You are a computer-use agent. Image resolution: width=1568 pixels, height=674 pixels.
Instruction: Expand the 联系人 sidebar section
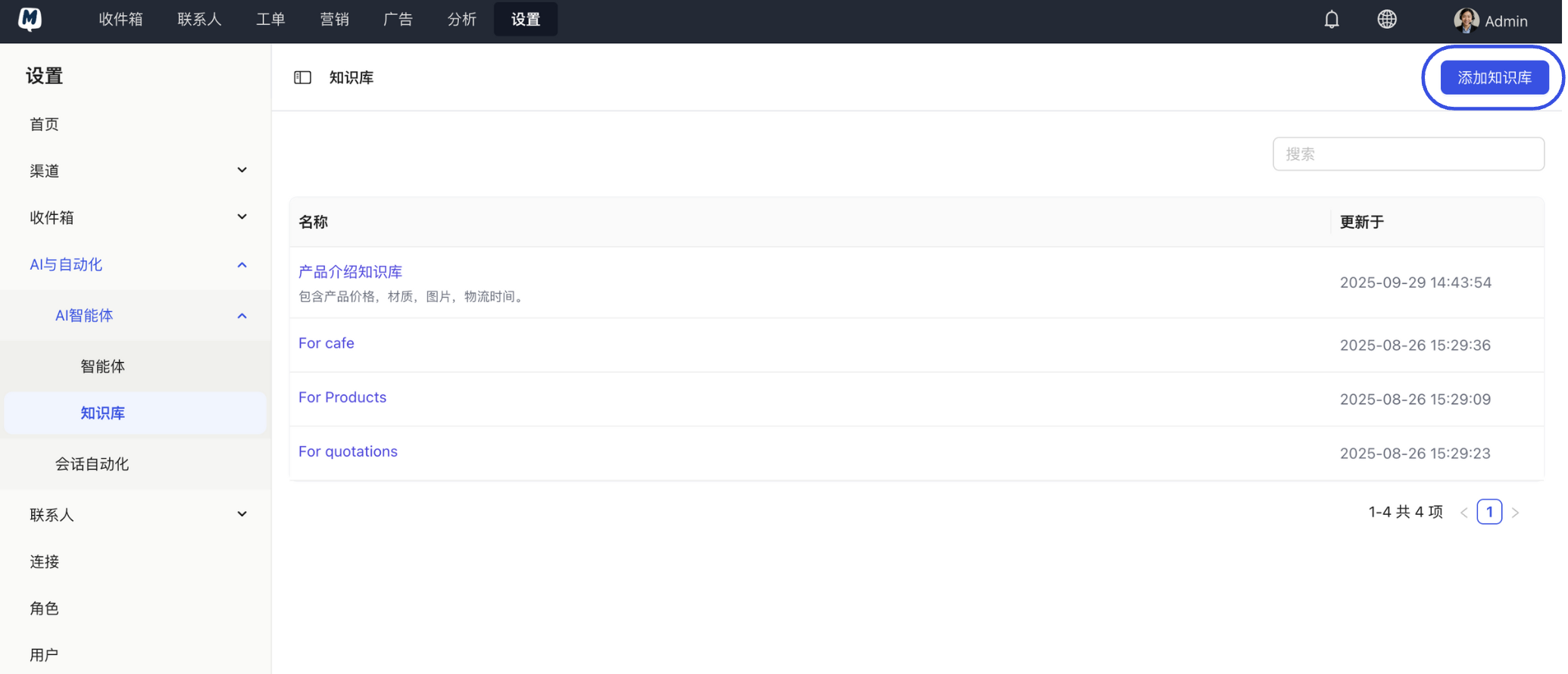click(242, 514)
